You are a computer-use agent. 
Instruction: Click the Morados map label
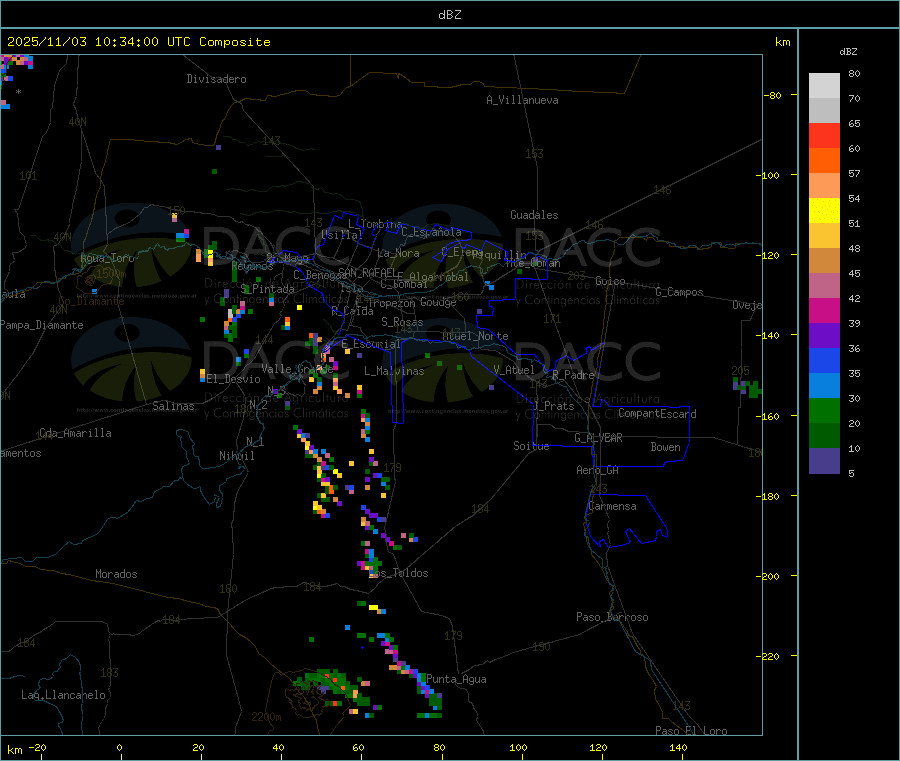pos(116,574)
